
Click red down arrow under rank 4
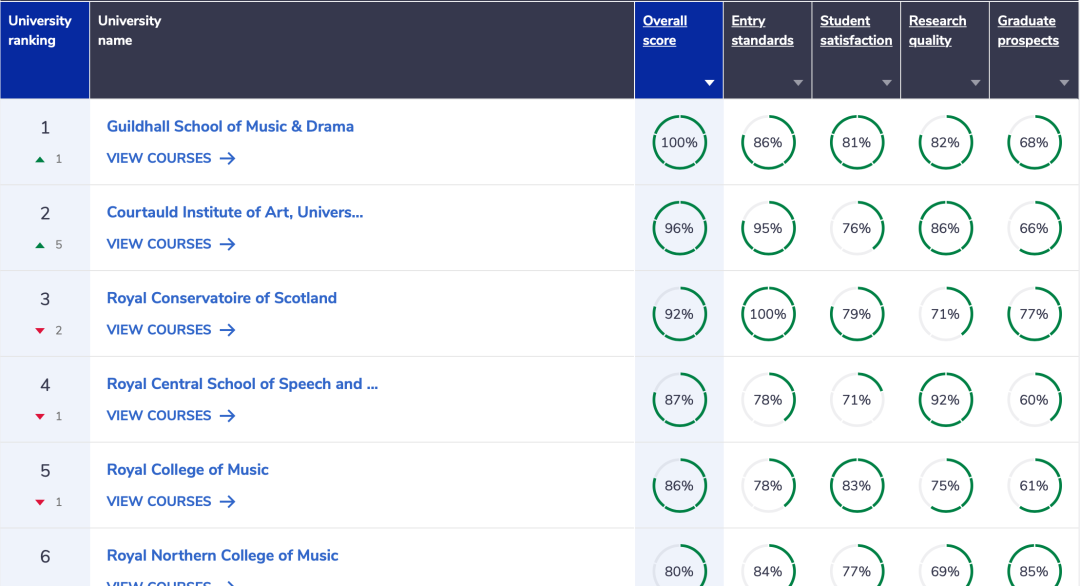pos(40,417)
